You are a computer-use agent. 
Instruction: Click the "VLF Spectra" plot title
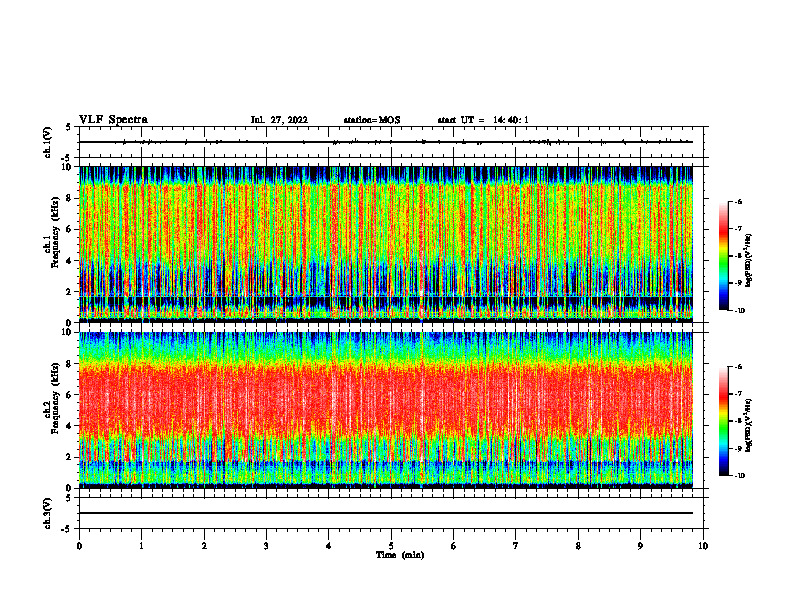[x=113, y=120]
